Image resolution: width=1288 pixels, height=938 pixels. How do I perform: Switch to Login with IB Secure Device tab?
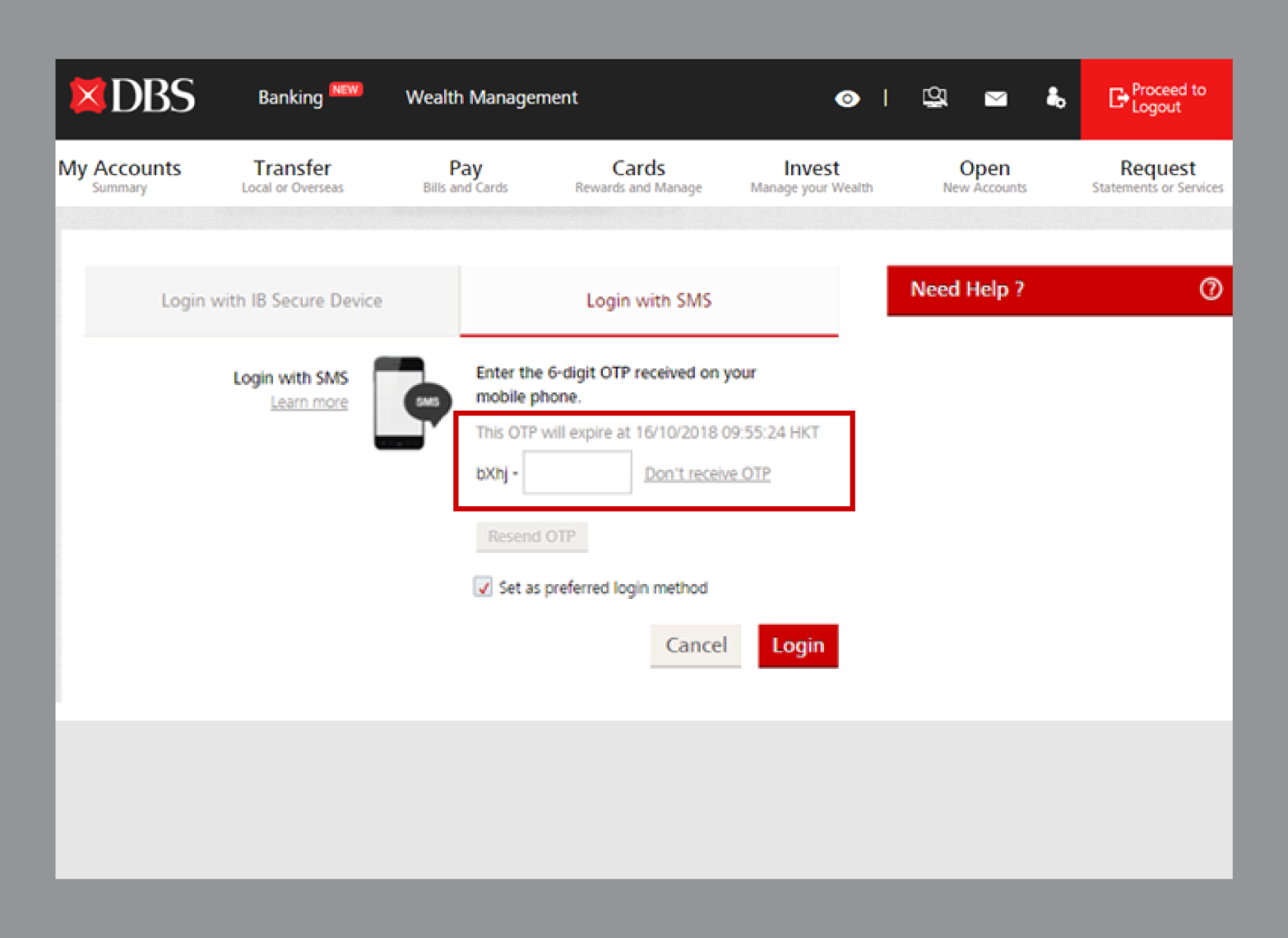point(271,301)
